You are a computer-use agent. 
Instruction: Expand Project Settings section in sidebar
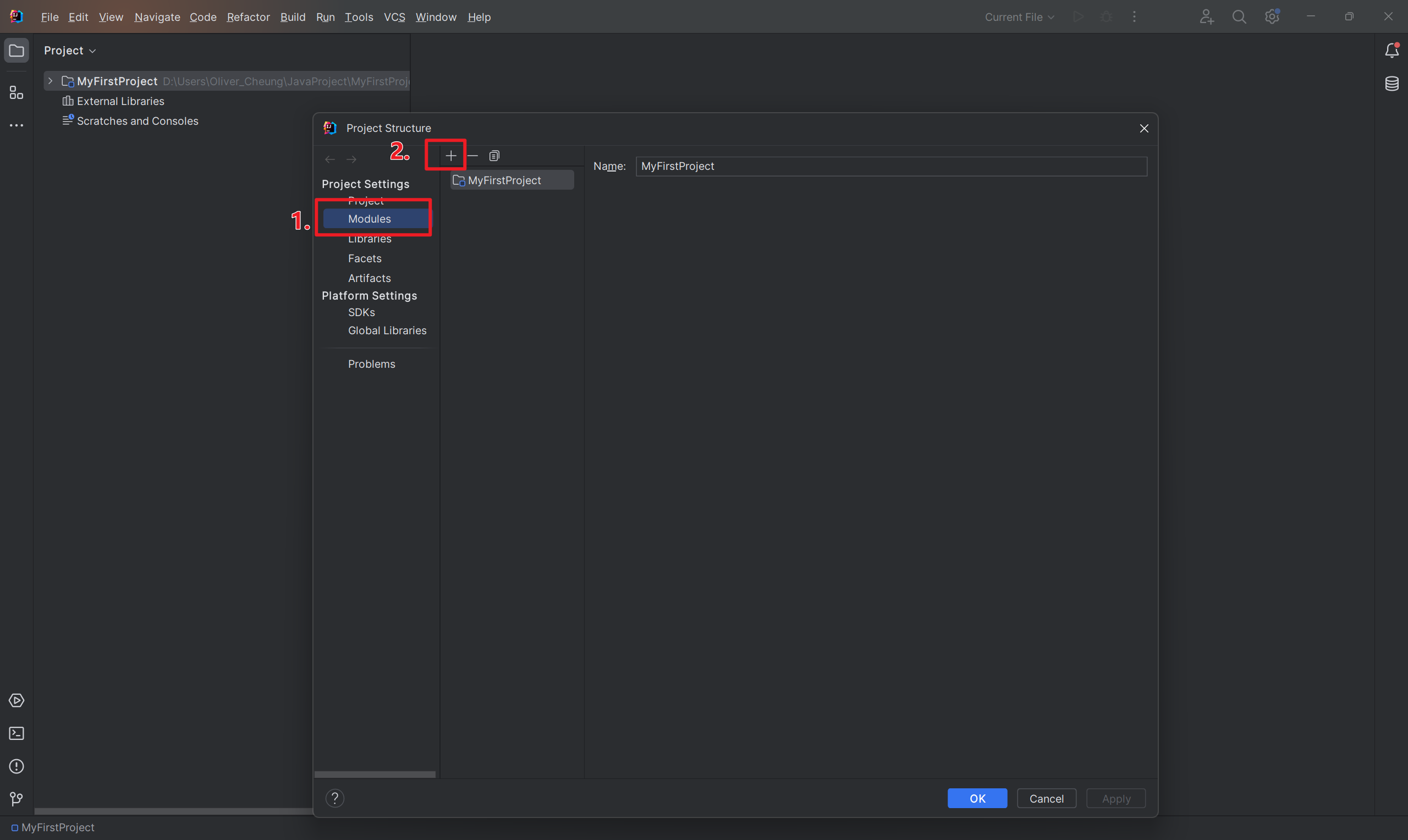365,183
